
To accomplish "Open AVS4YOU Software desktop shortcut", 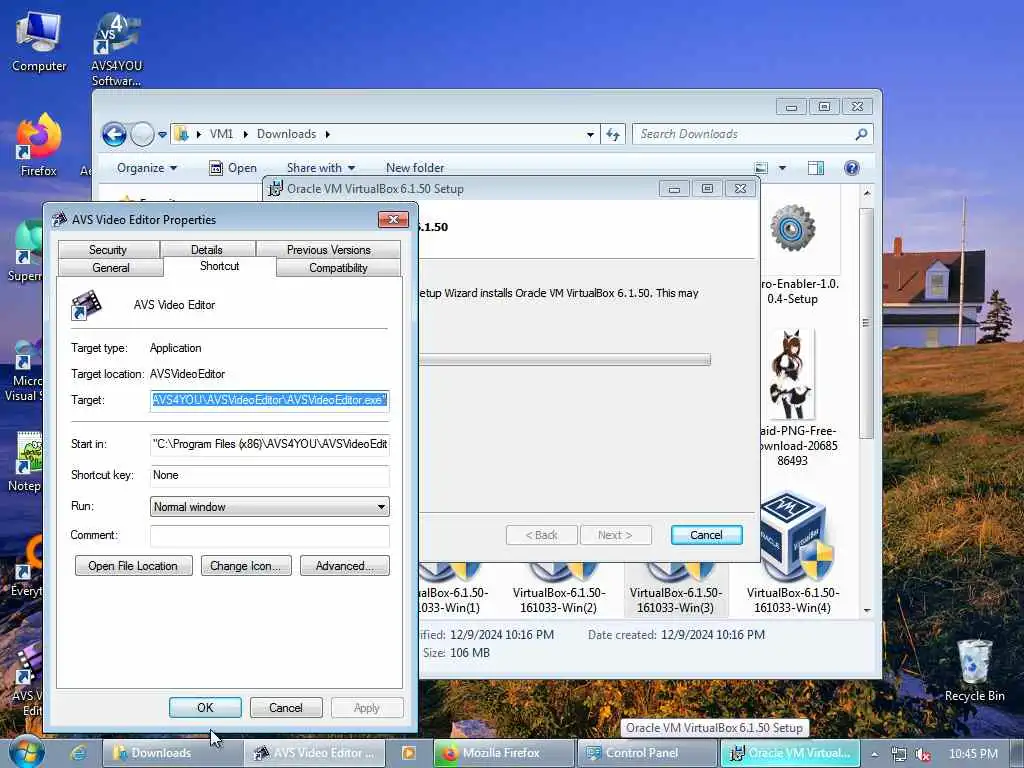I will 116,49.
